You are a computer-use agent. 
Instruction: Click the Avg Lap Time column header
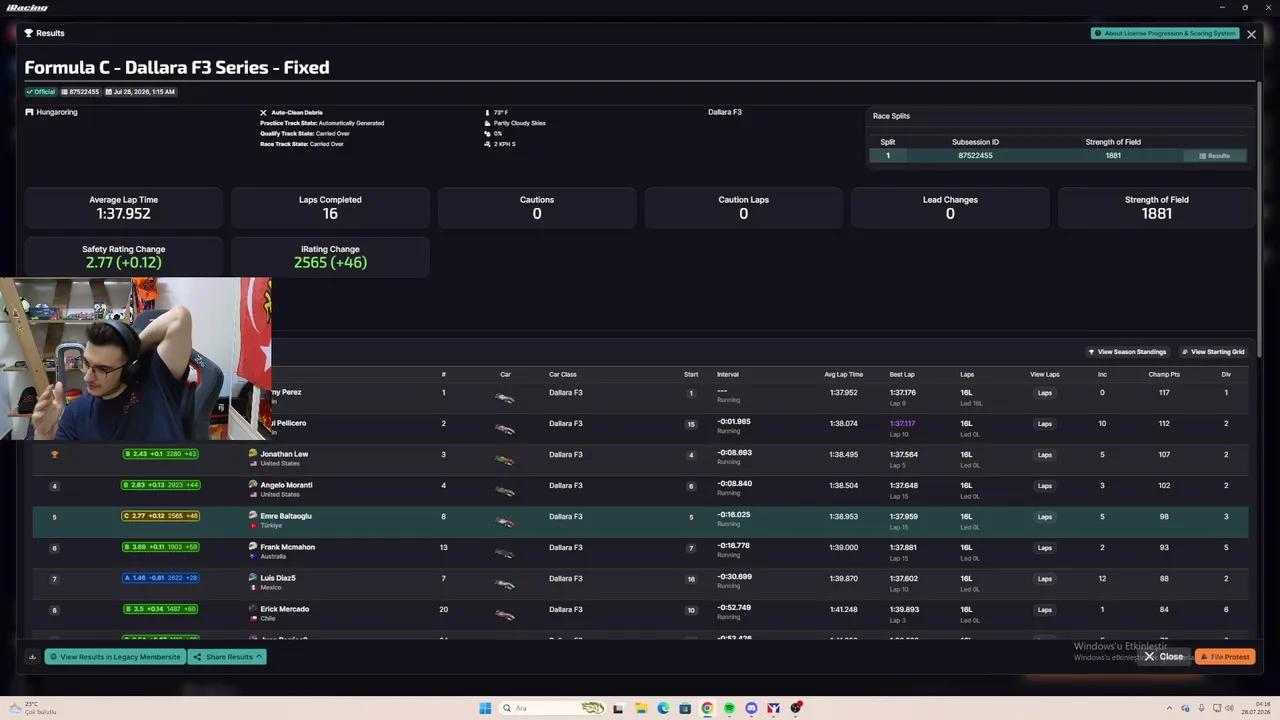coord(844,375)
